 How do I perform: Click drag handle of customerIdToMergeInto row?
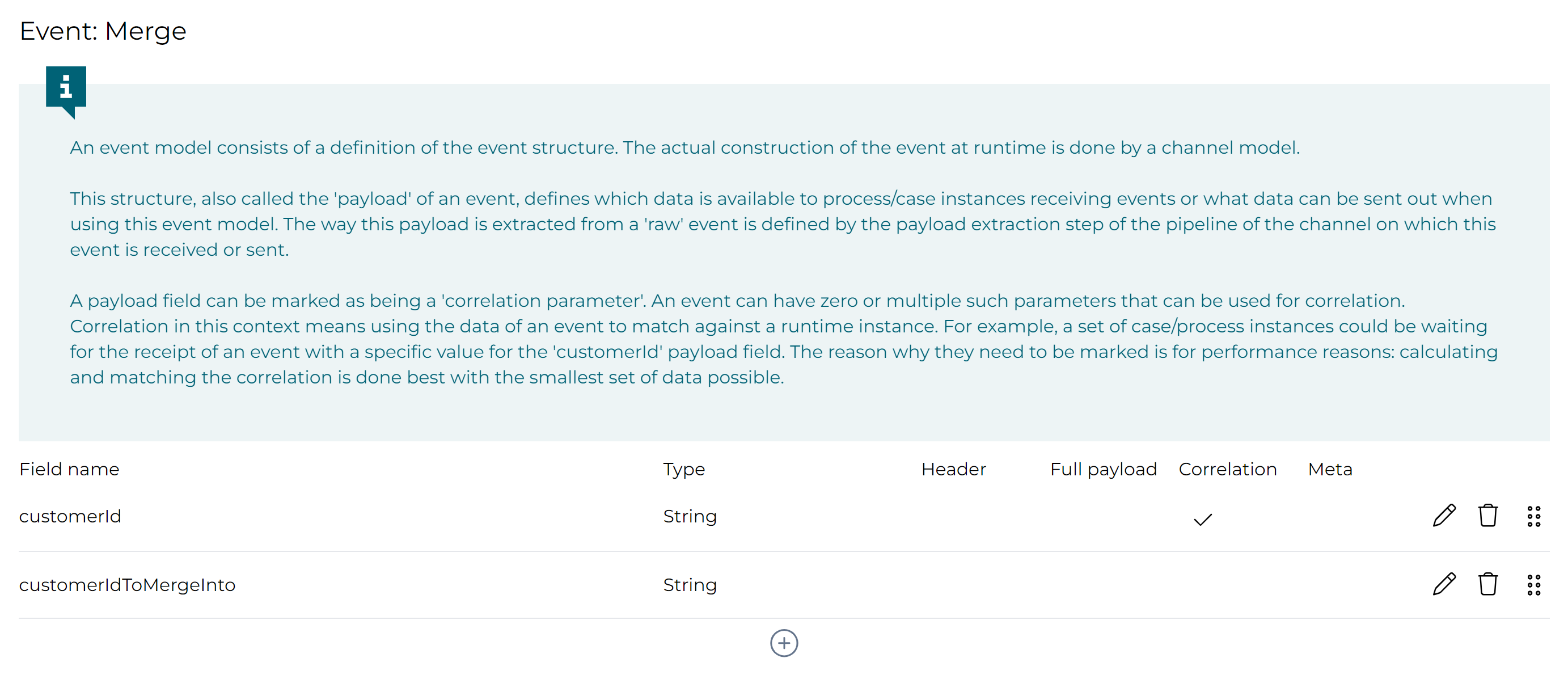point(1533,585)
